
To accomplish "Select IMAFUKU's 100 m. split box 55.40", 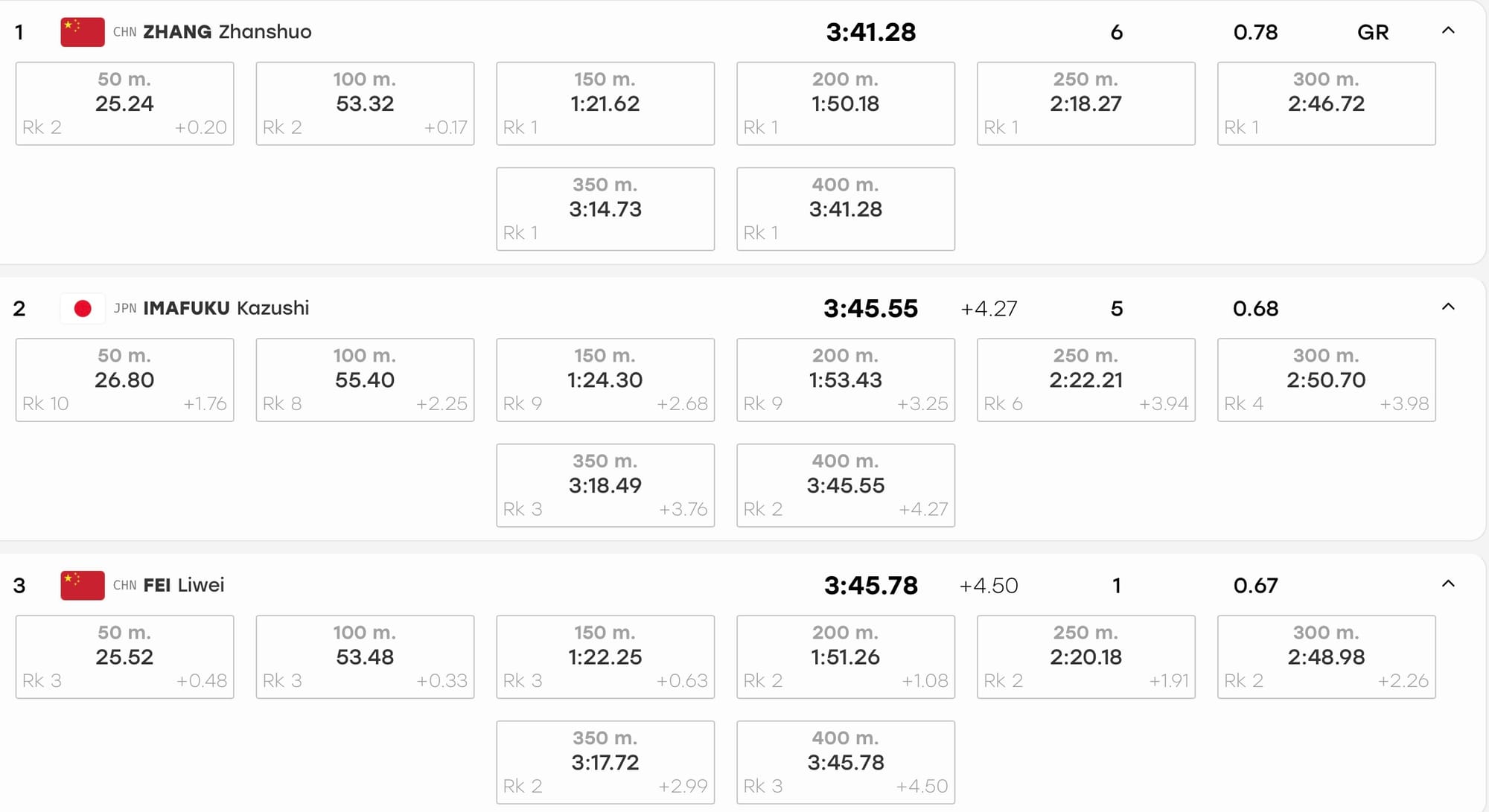I will click(365, 380).
